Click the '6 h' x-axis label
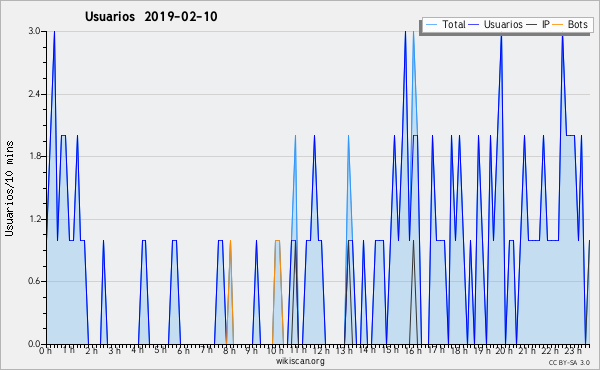 click(183, 350)
